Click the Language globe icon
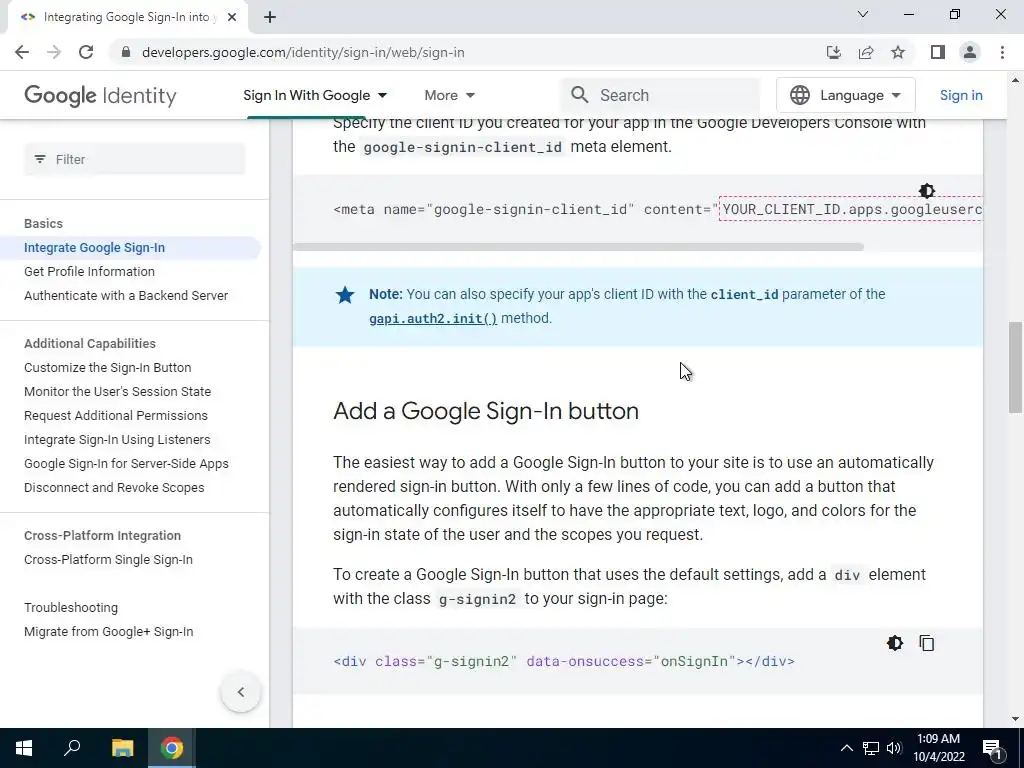1024x768 pixels. (799, 95)
